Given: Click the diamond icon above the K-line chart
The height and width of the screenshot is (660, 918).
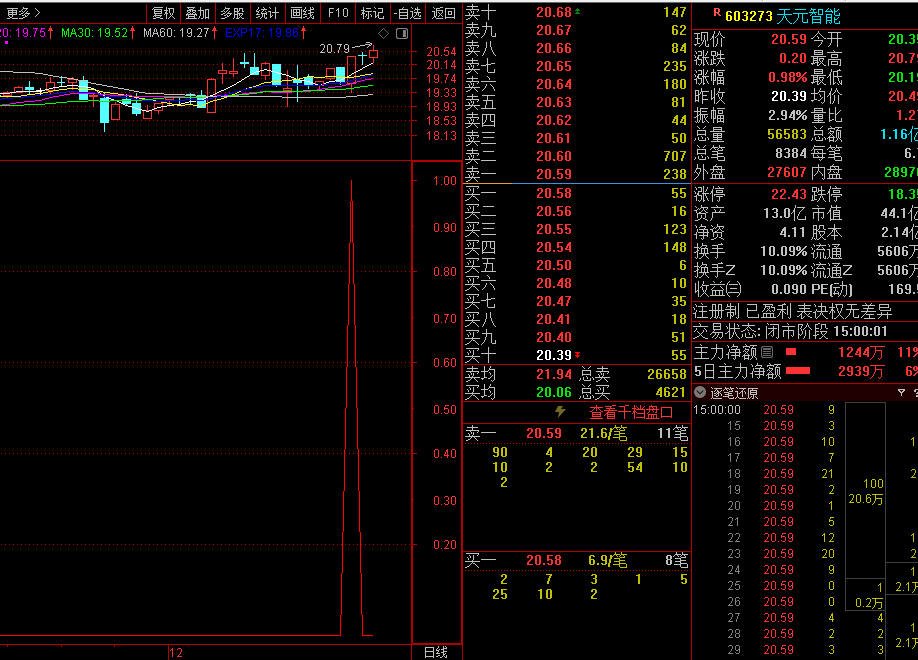Looking at the screenshot, I should 383,33.
